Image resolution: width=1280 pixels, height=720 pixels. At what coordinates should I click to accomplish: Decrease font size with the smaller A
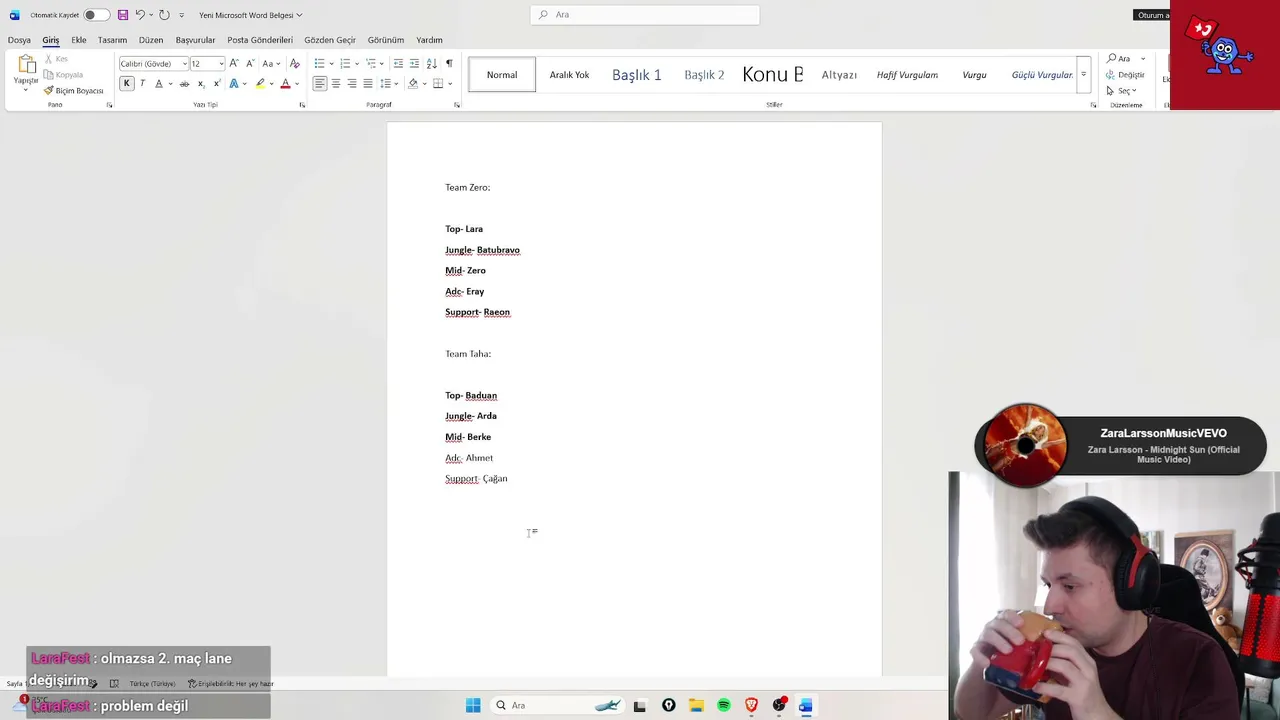pyautogui.click(x=249, y=63)
